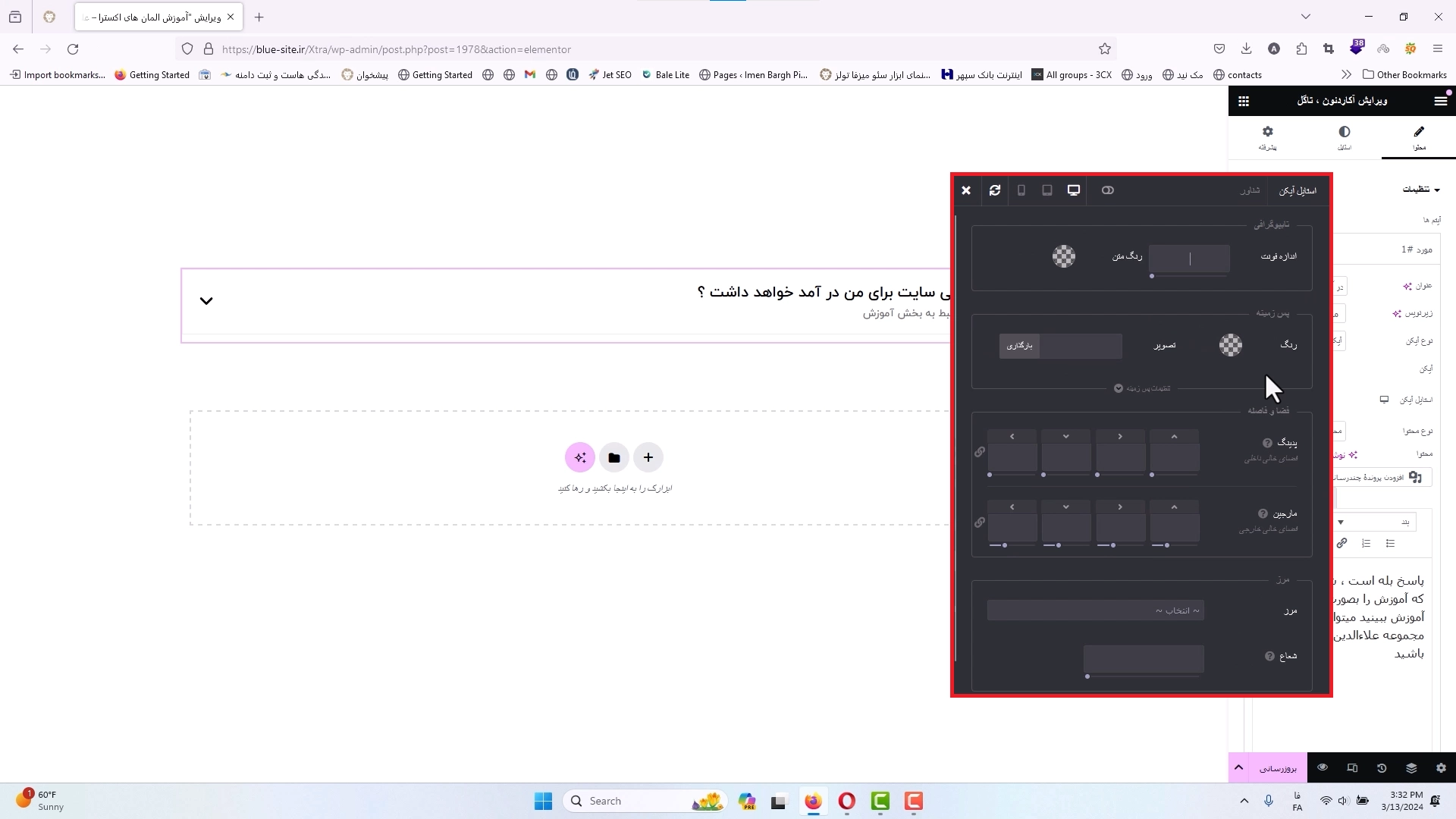The height and width of the screenshot is (819, 1456).
Task: Open page settings gear in footer
Action: pyautogui.click(x=1441, y=768)
